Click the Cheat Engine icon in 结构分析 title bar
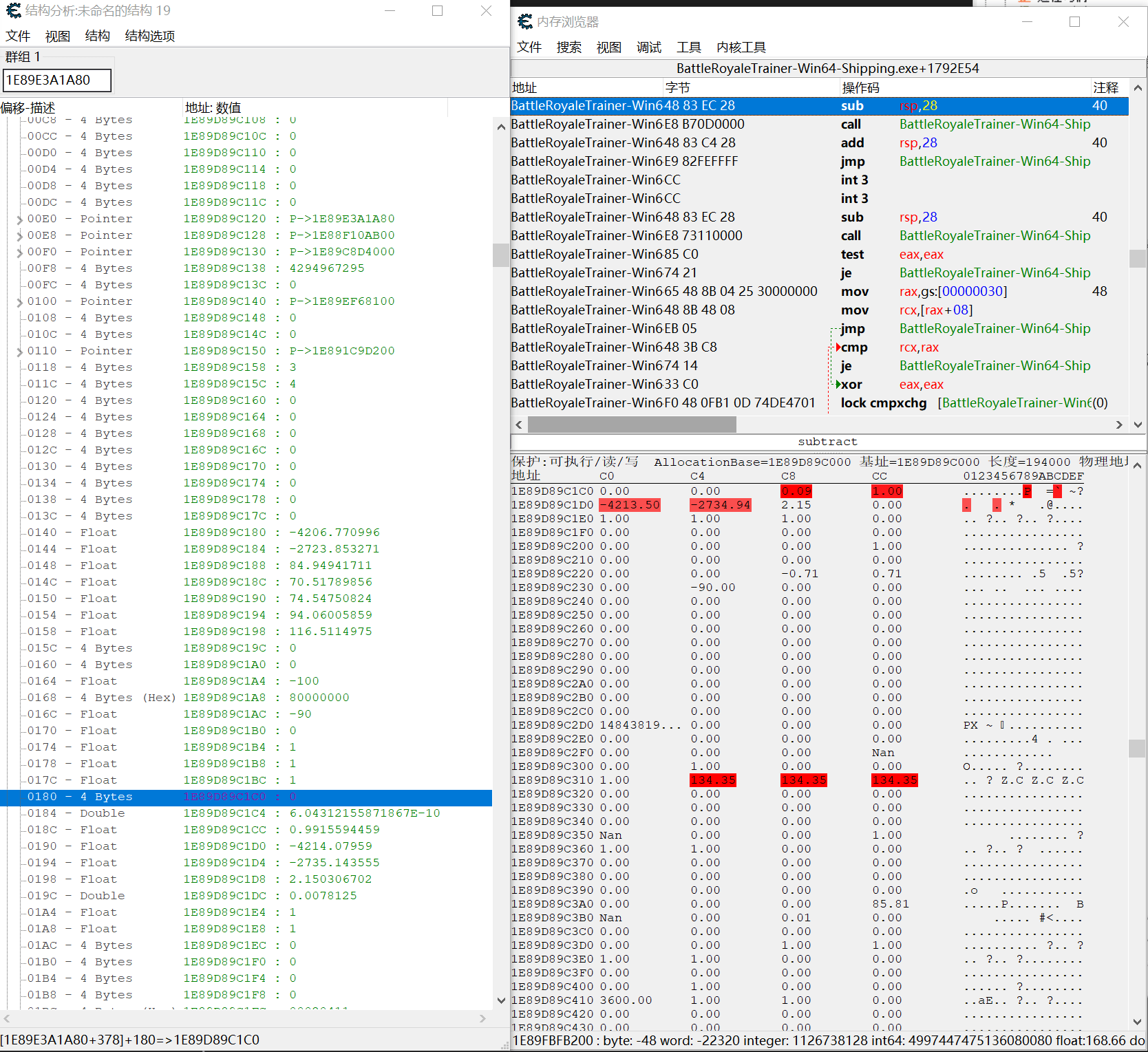Screen dimensions: 1148x1052 [x=13, y=10]
